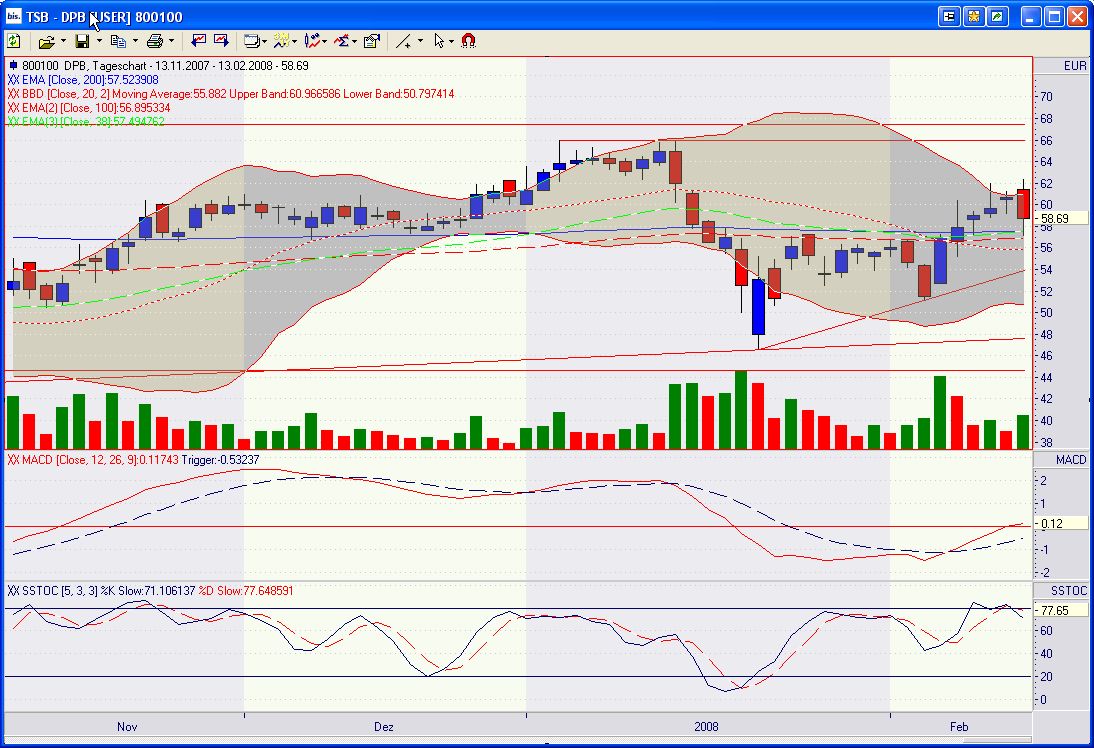The image size is (1094, 748).
Task: Select the line drawing tool
Action: click(x=403, y=42)
